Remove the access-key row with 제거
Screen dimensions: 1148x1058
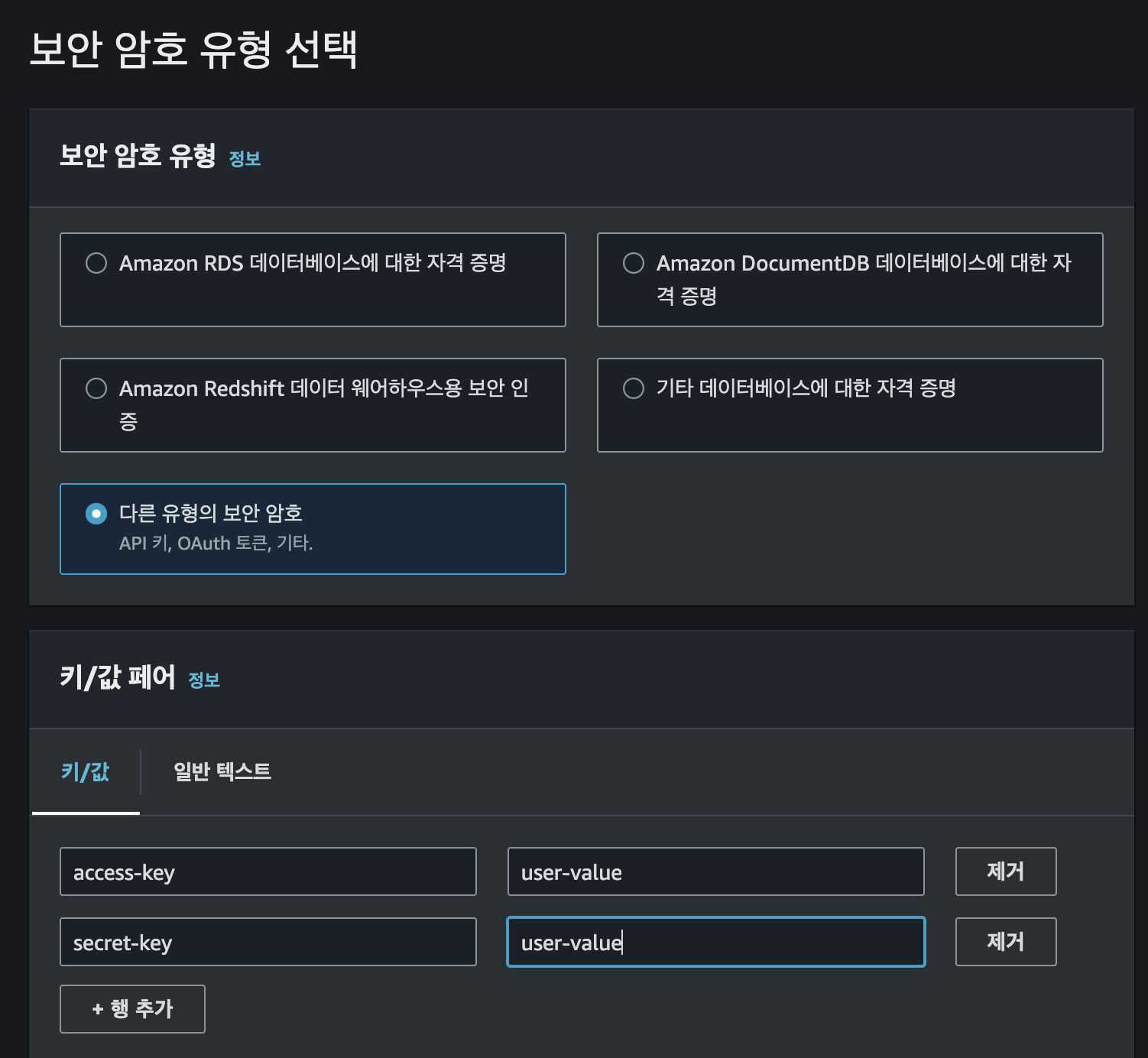coord(1006,871)
